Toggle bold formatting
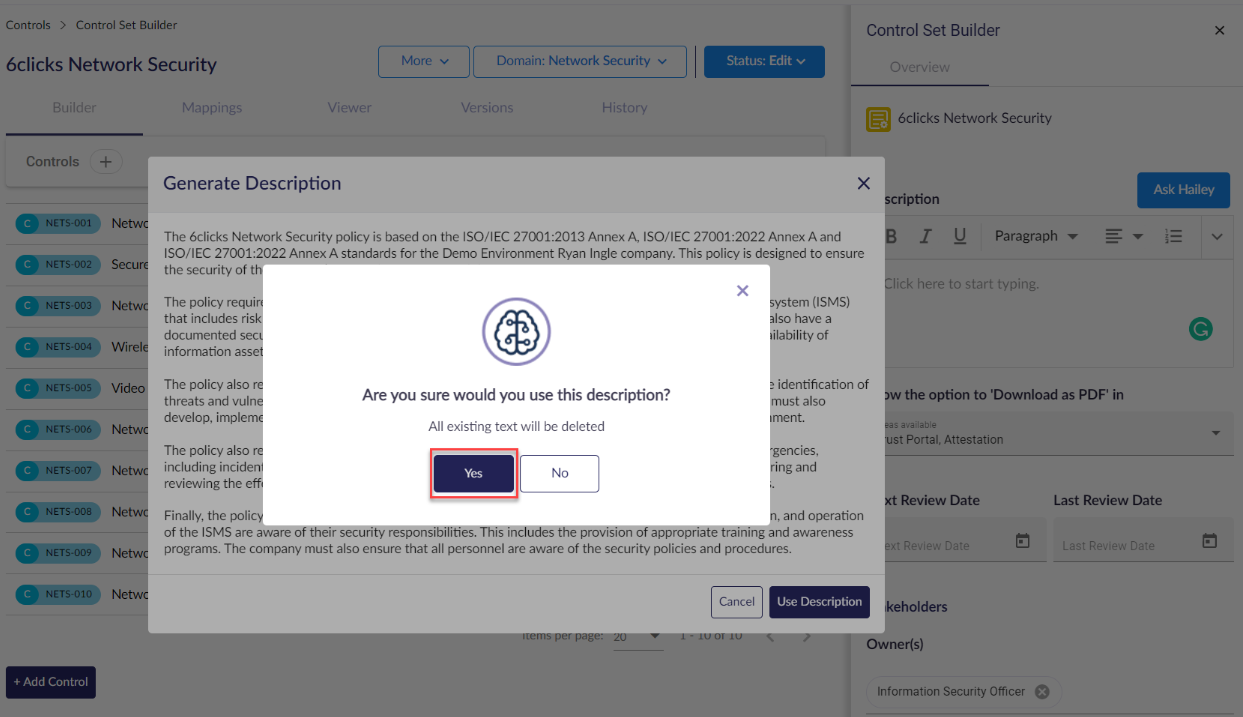Viewport: 1243px width, 717px height. click(x=891, y=237)
